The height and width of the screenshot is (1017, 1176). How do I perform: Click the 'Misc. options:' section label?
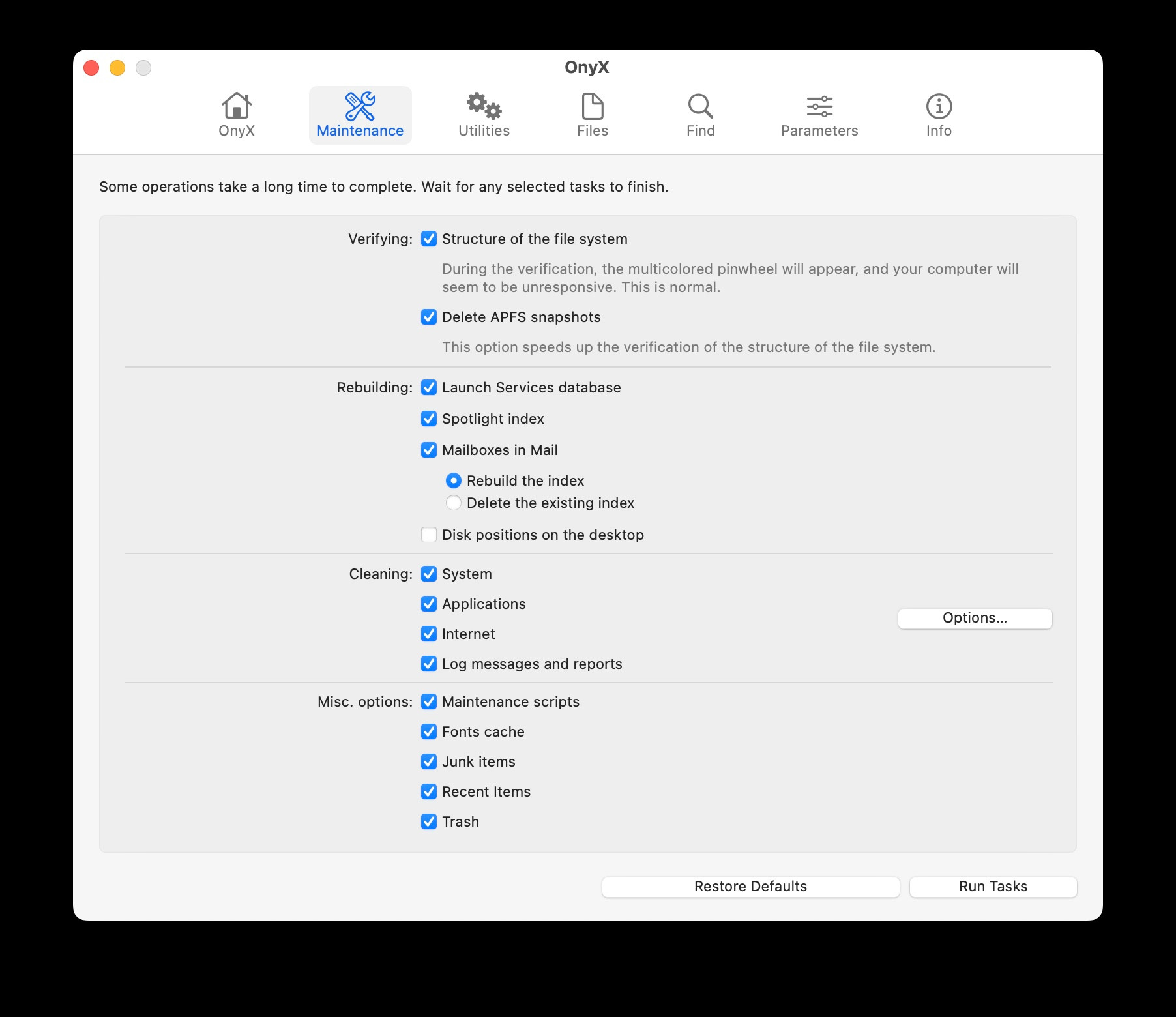tap(365, 702)
